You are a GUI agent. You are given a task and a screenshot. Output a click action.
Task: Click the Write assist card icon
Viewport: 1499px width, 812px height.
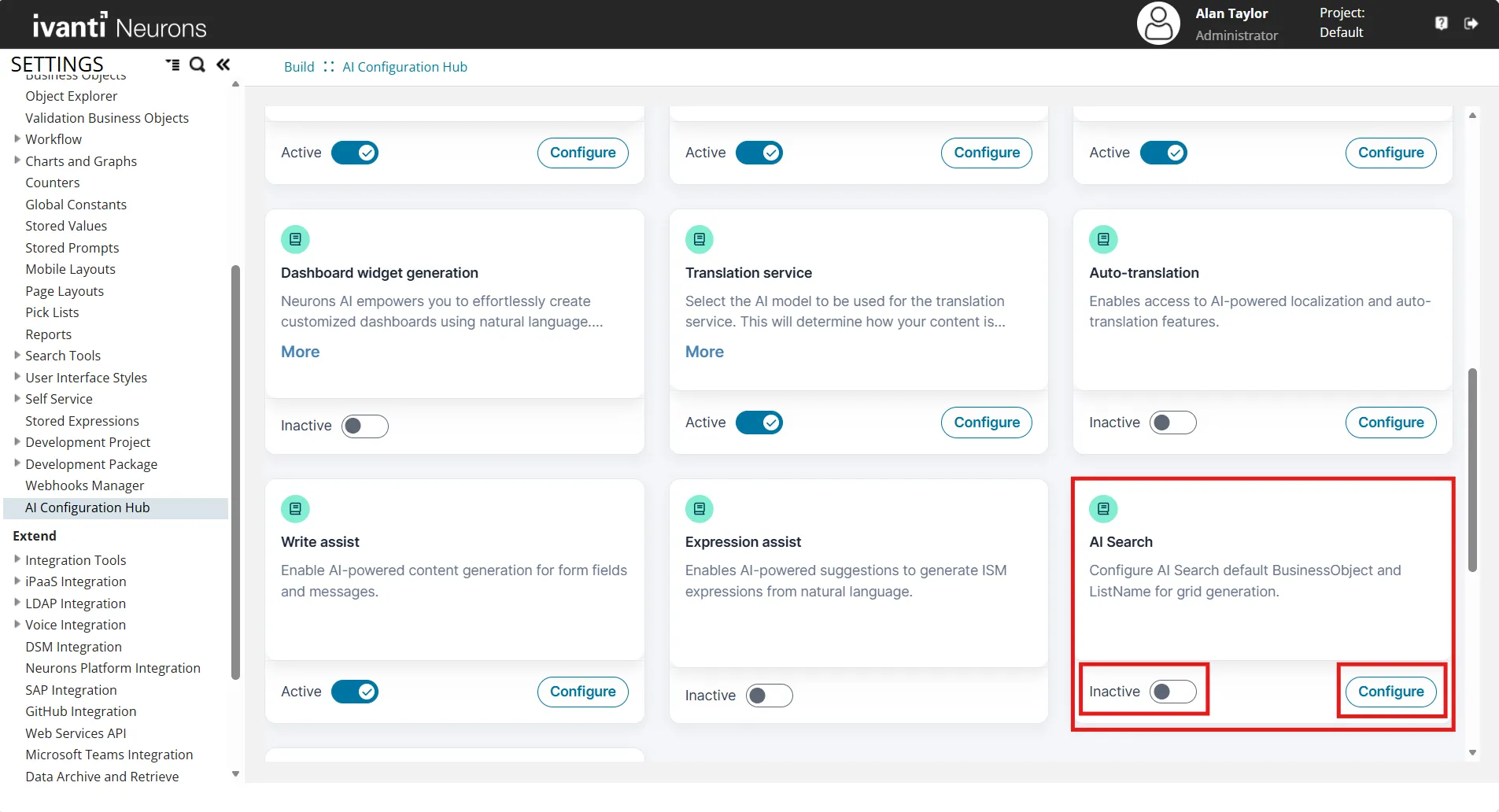tap(295, 509)
